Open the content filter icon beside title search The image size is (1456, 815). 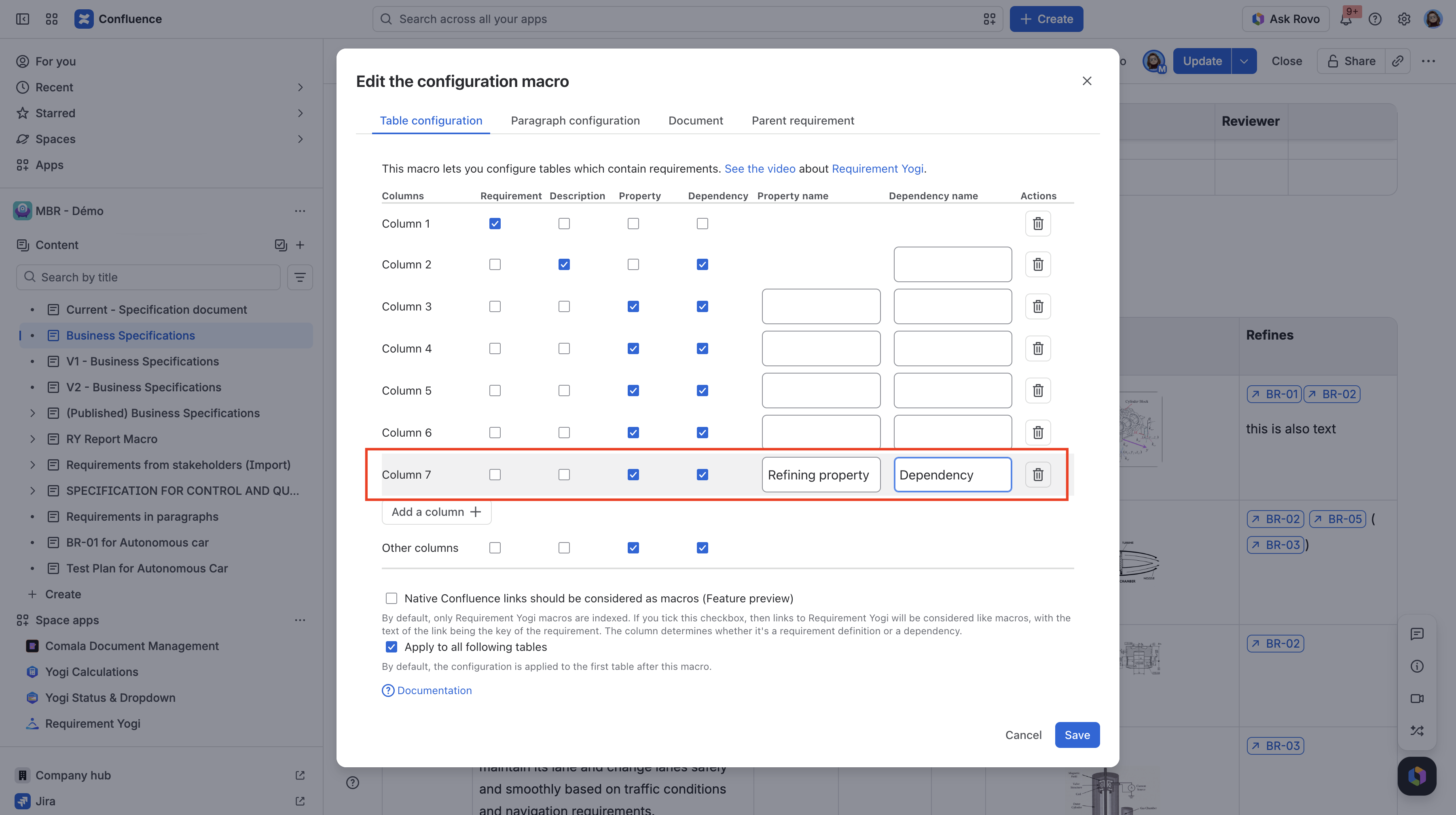300,277
